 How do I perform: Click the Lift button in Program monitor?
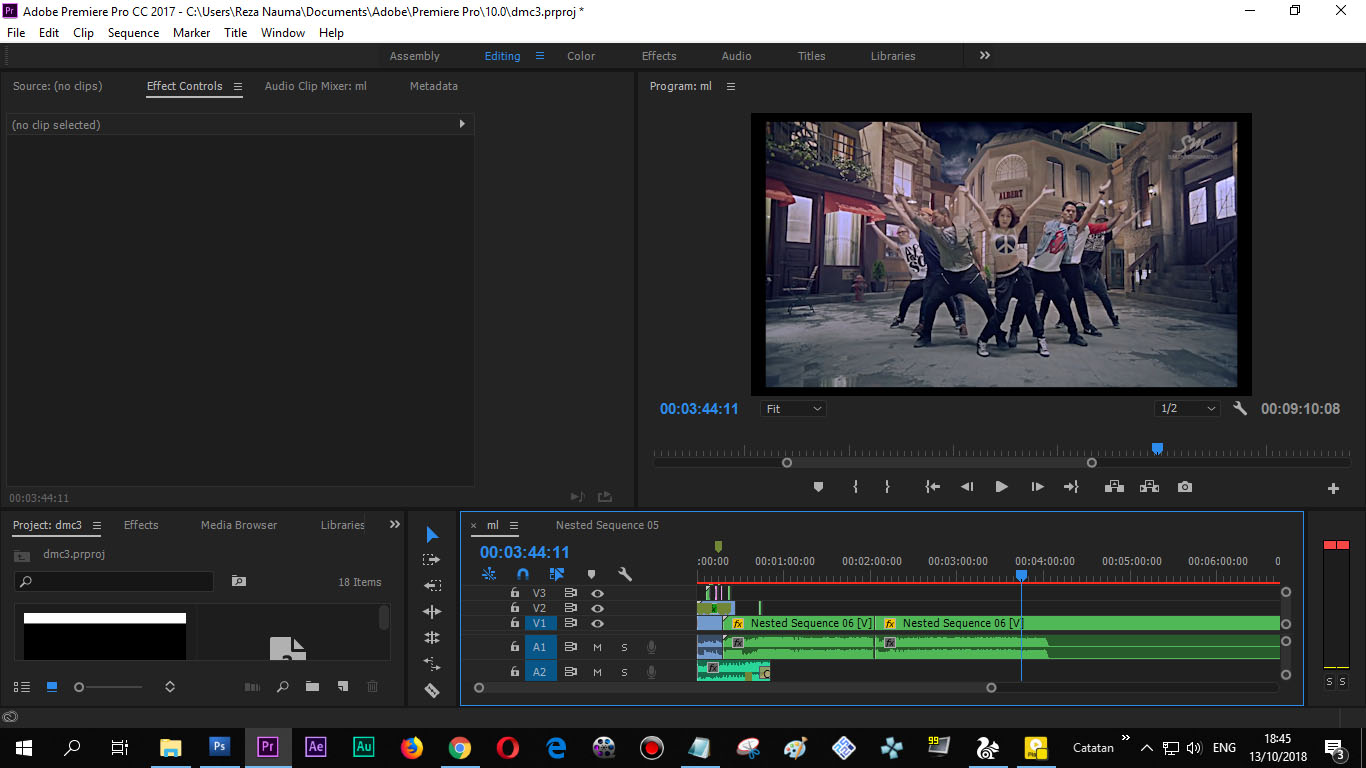pos(1114,487)
